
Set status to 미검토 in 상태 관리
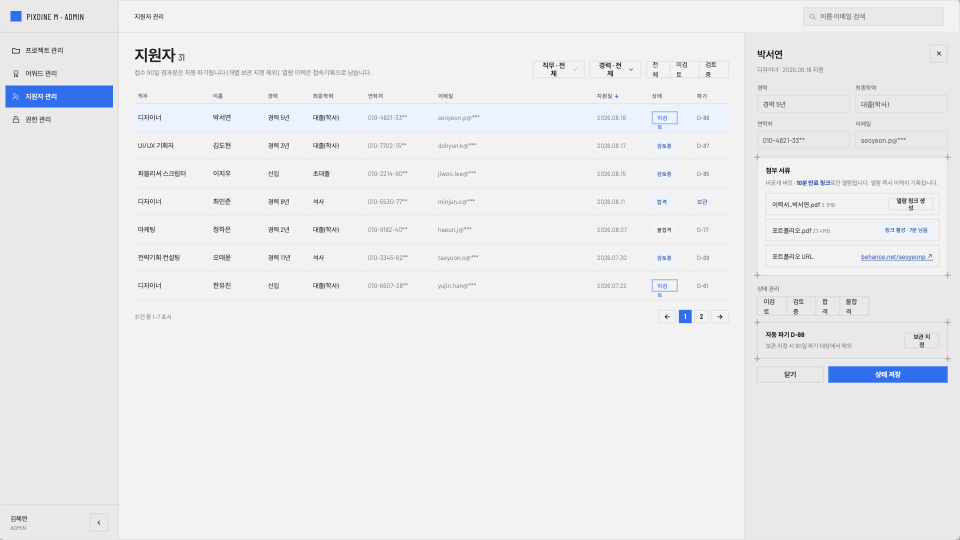tap(770, 306)
